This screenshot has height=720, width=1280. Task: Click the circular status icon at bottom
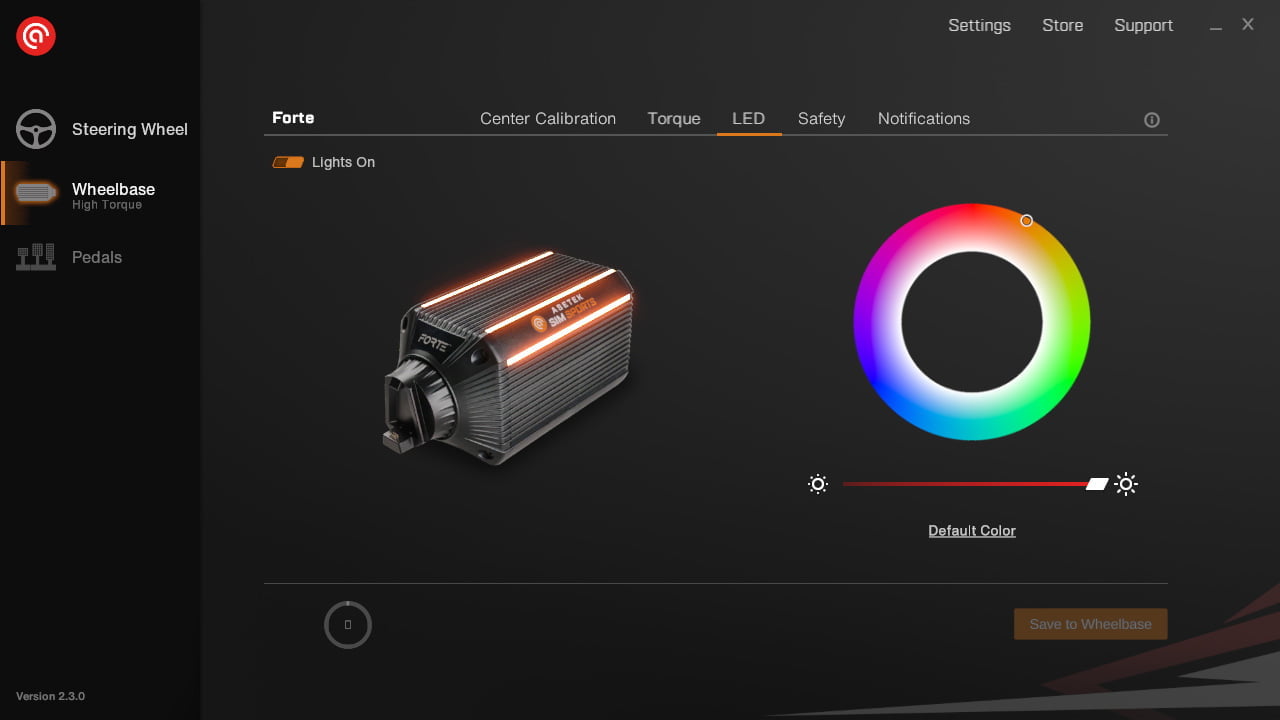click(348, 624)
